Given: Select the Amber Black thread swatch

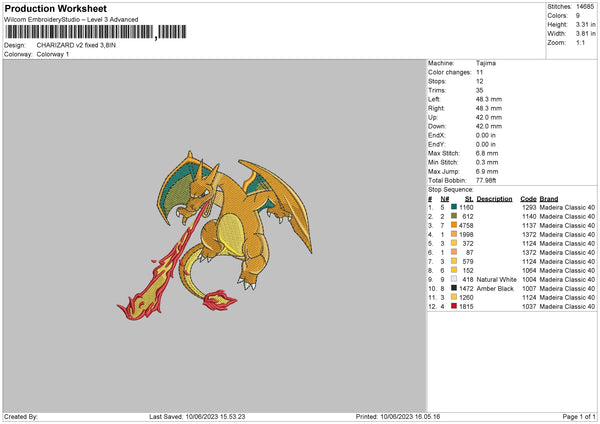Looking at the screenshot, I should (x=455, y=288).
